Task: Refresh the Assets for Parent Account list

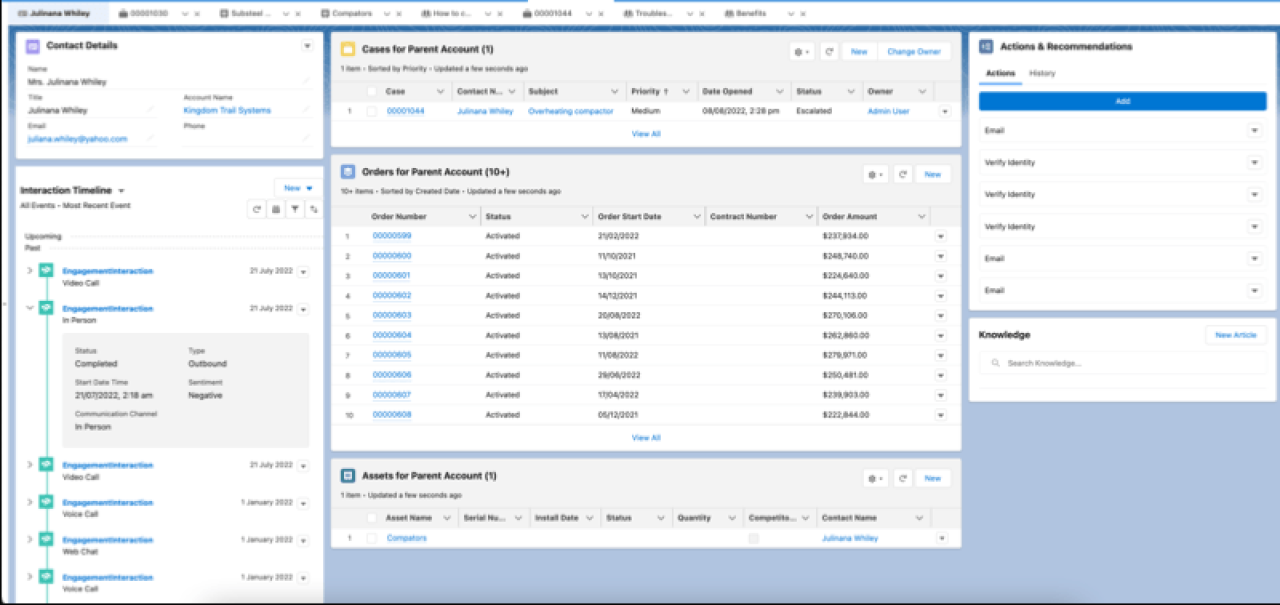Action: (x=903, y=478)
